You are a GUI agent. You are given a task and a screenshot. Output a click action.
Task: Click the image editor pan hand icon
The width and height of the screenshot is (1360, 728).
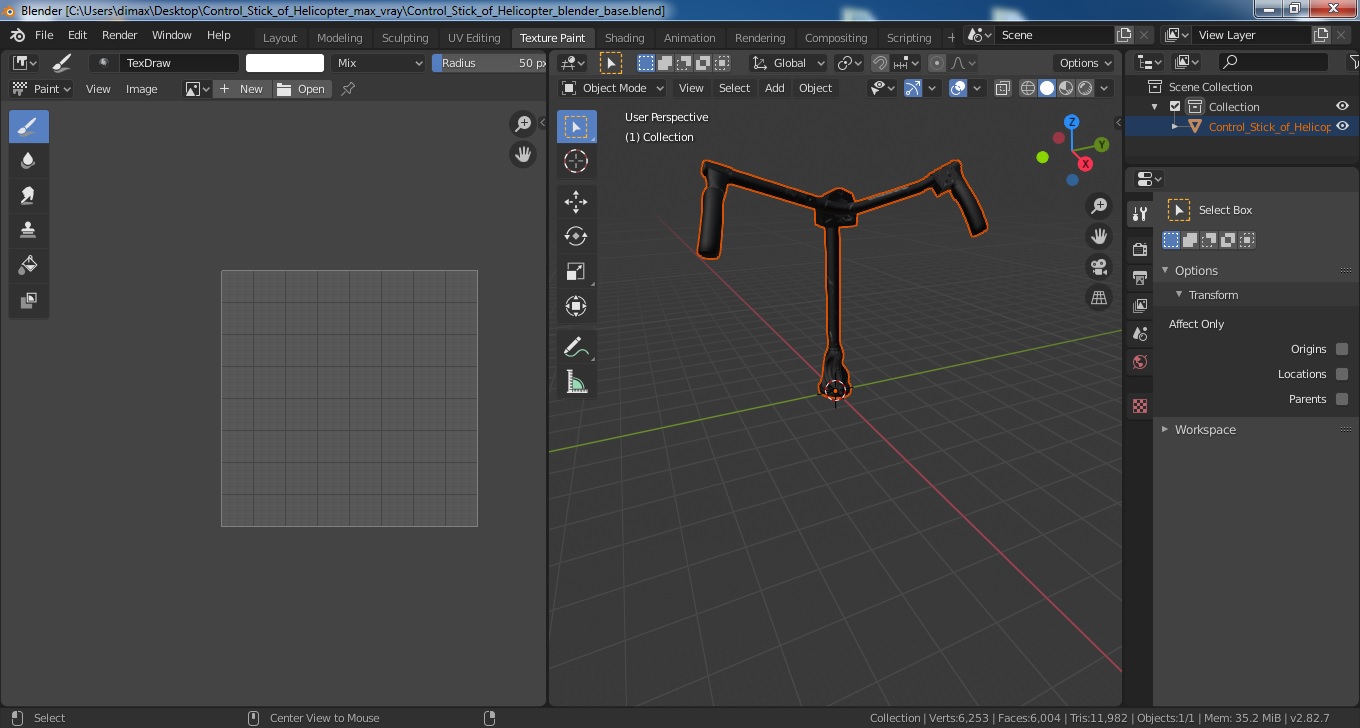click(x=523, y=154)
